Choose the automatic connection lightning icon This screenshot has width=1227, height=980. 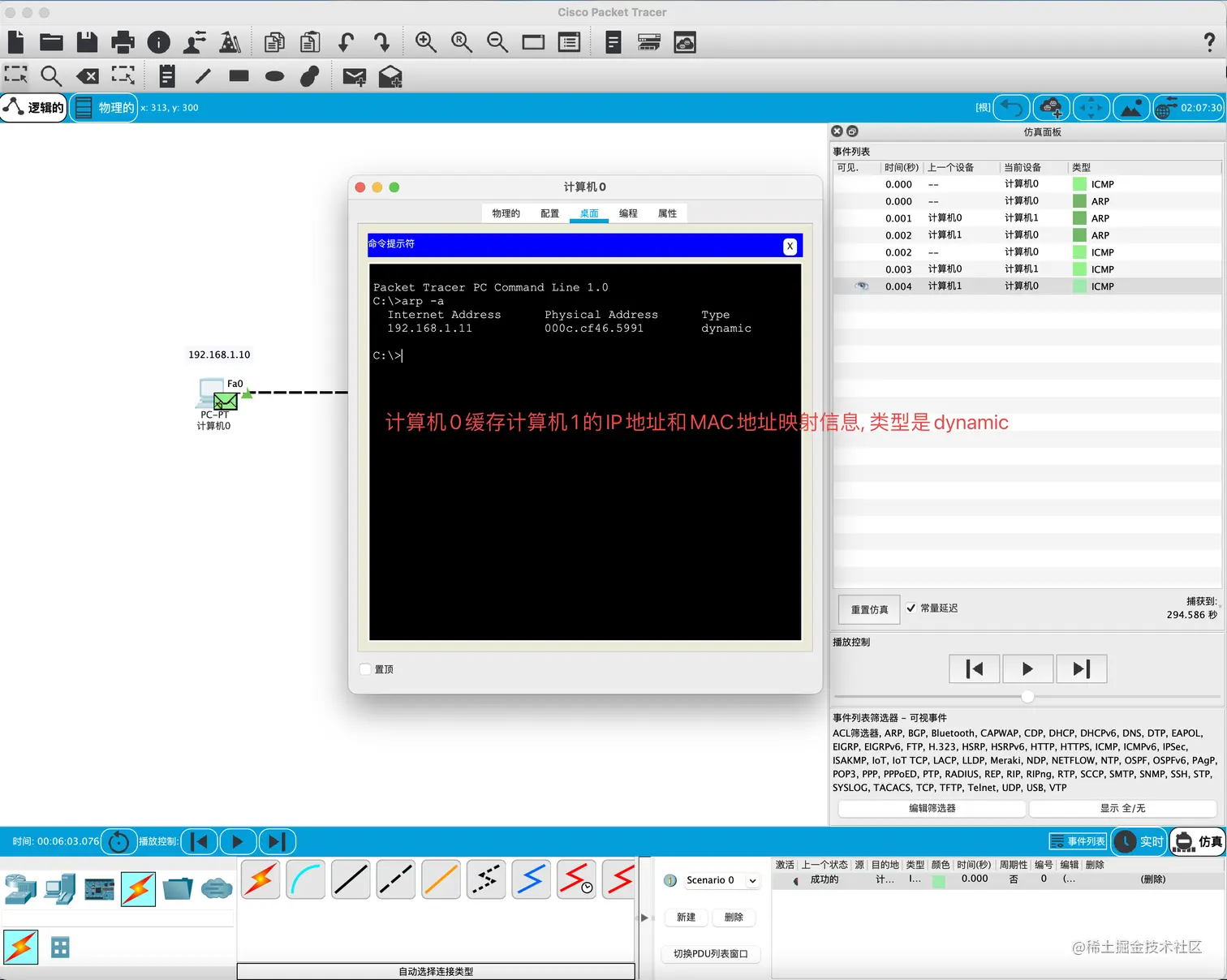point(260,880)
